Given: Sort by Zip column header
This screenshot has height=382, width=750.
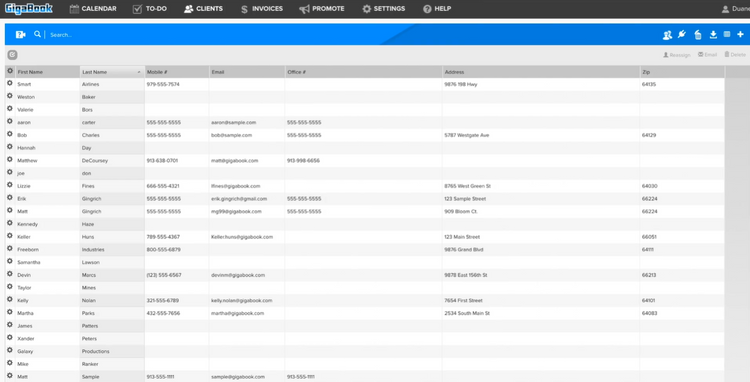Looking at the screenshot, I should click(x=682, y=72).
